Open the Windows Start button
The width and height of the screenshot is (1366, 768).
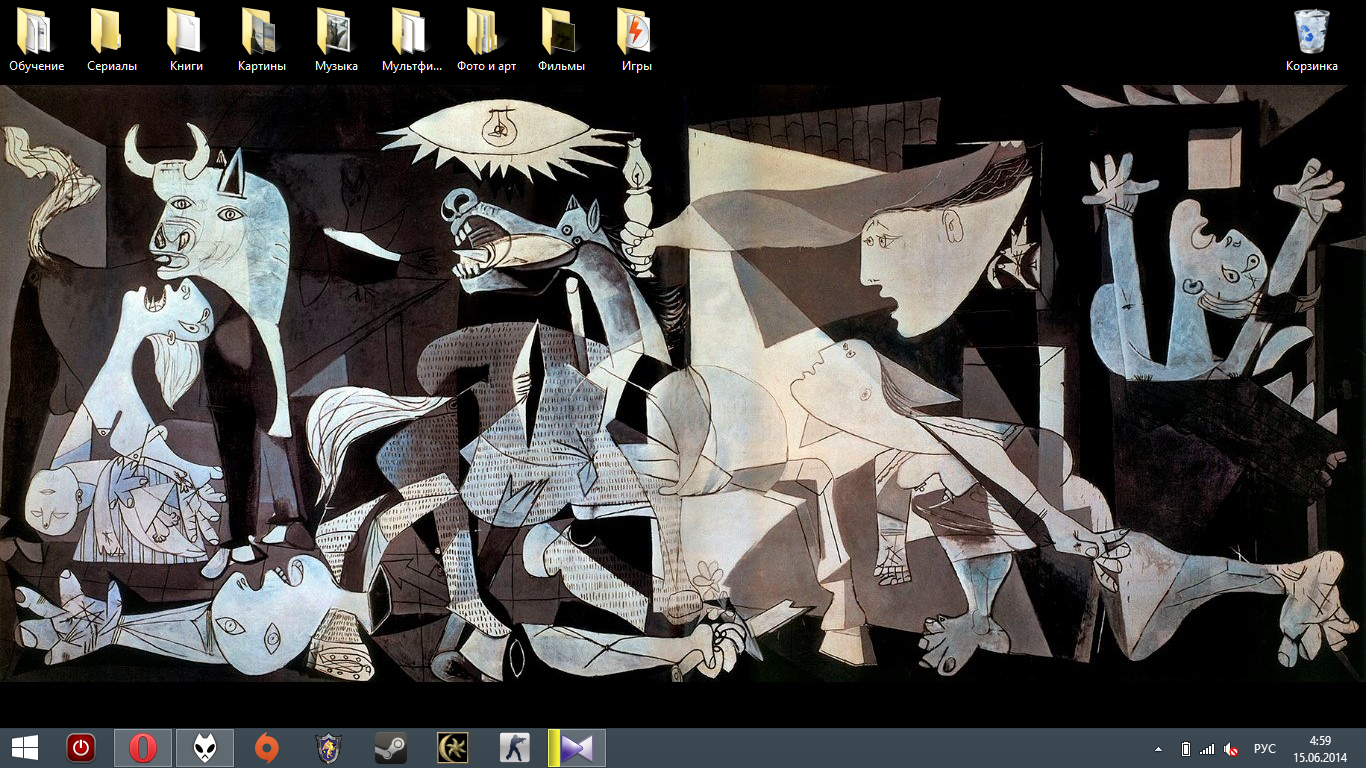(x=25, y=748)
